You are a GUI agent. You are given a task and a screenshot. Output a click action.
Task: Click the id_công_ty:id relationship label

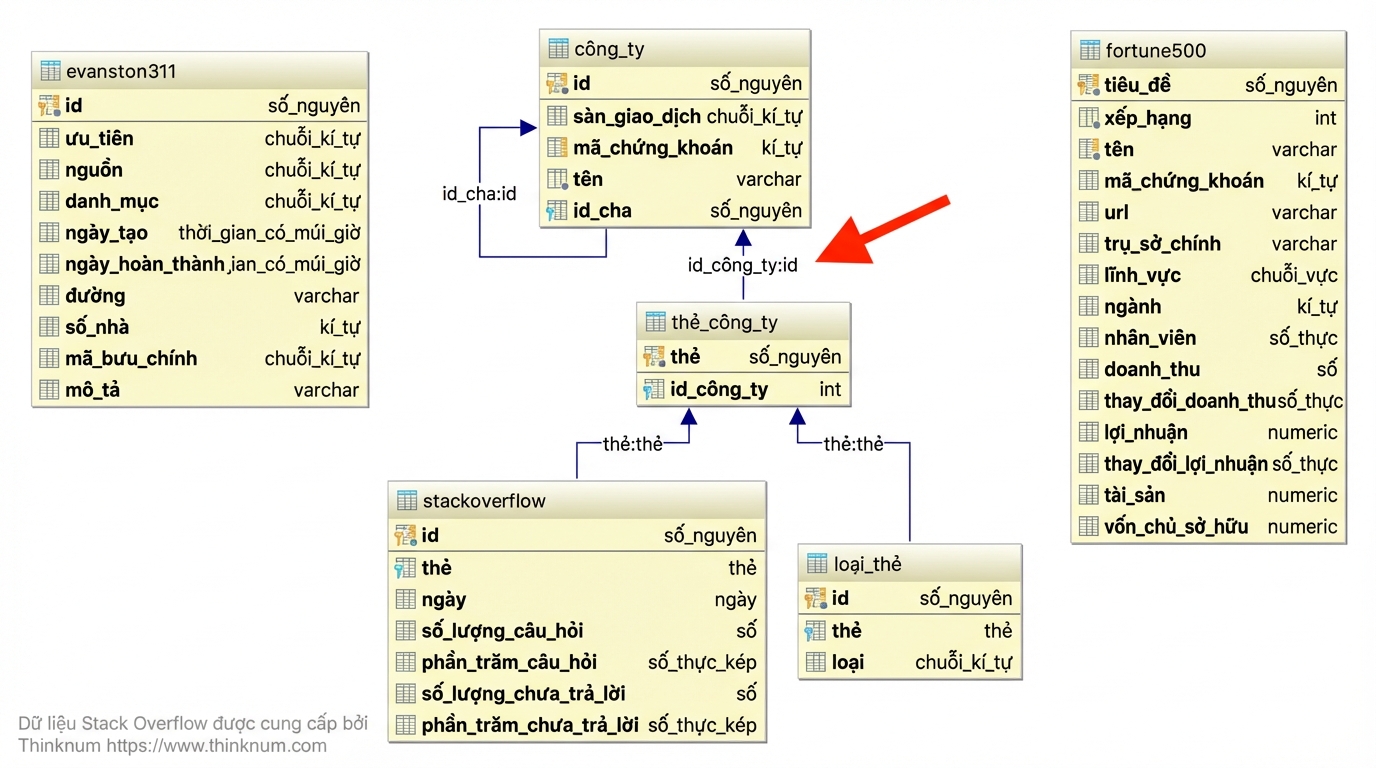[x=743, y=266]
